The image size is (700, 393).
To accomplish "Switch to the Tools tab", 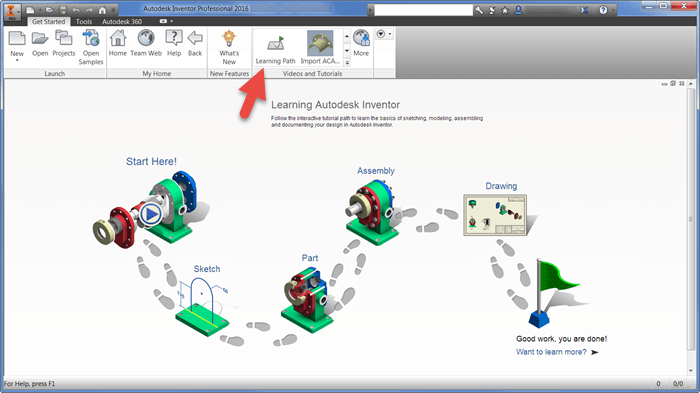I will pyautogui.click(x=83, y=21).
